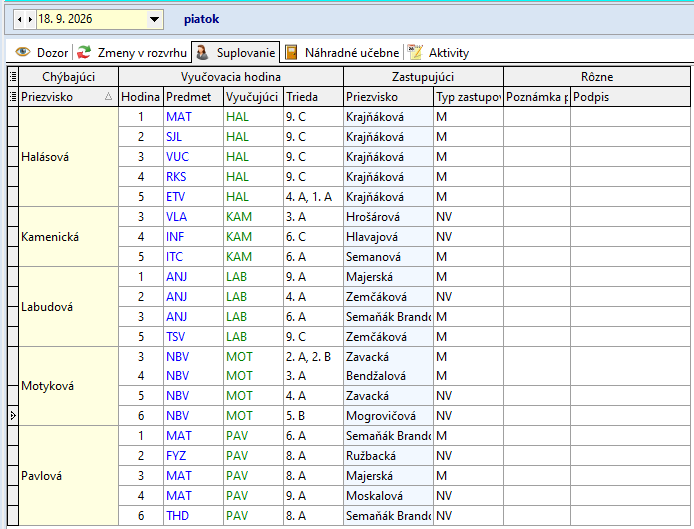Click the Hodina column header
694x529 pixels.
[x=141, y=97]
